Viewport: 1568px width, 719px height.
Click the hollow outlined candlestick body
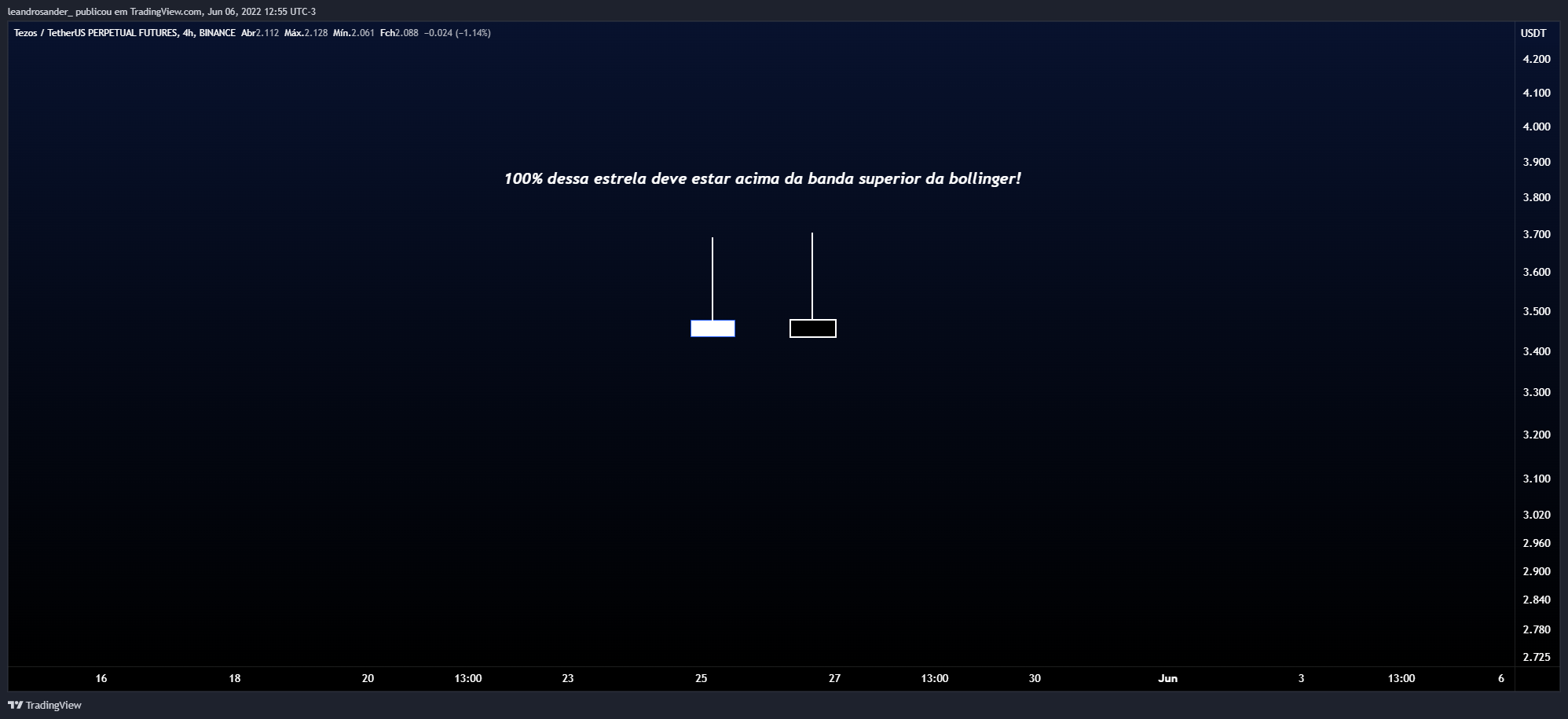coord(813,328)
